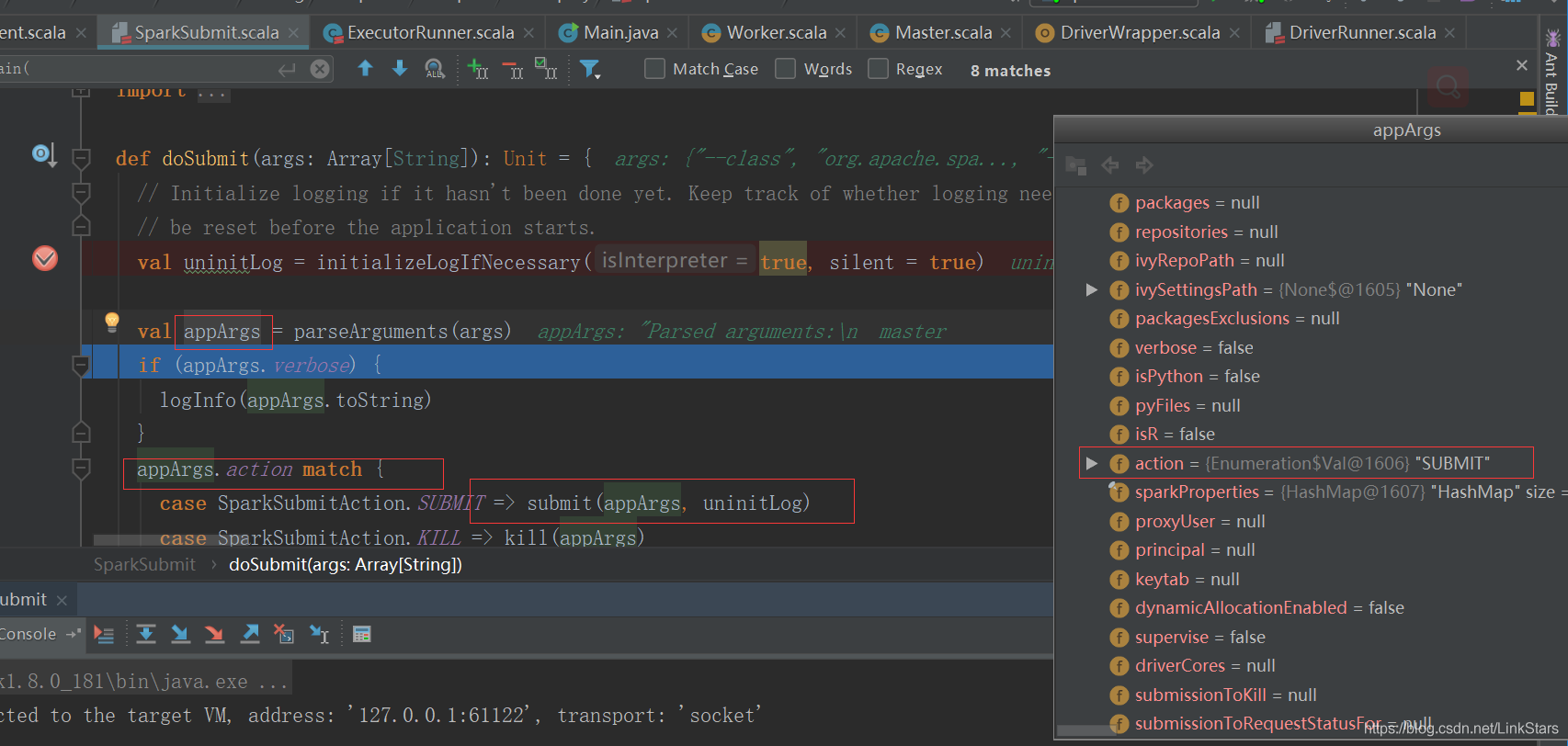Toggle breakpoint on uninitLog line
This screenshot has width=1568, height=746.
coord(45,259)
